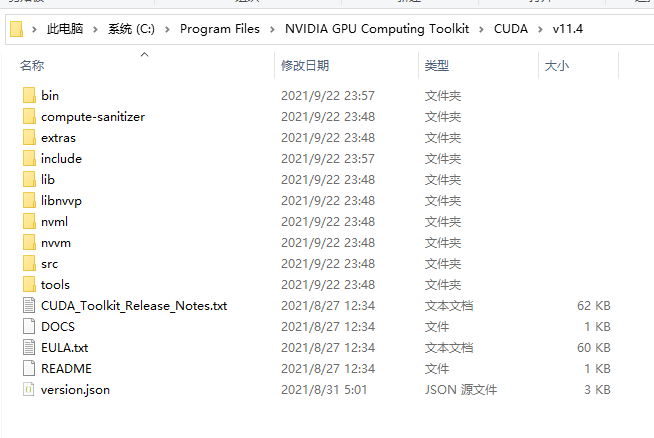
Task: Select the nvvm folder icon
Action: tap(29, 242)
